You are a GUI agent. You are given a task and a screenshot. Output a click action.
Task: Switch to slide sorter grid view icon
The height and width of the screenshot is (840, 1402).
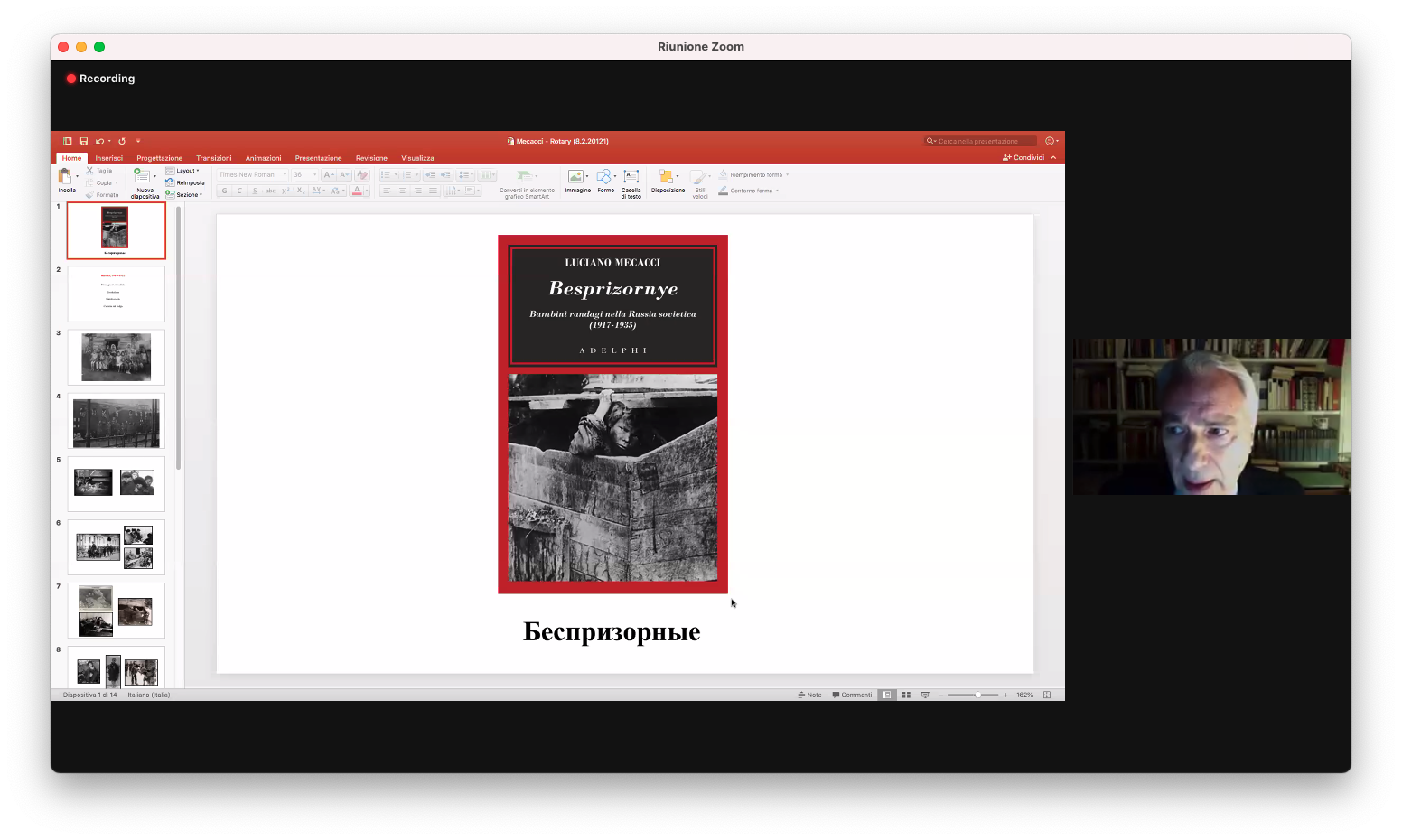click(906, 695)
